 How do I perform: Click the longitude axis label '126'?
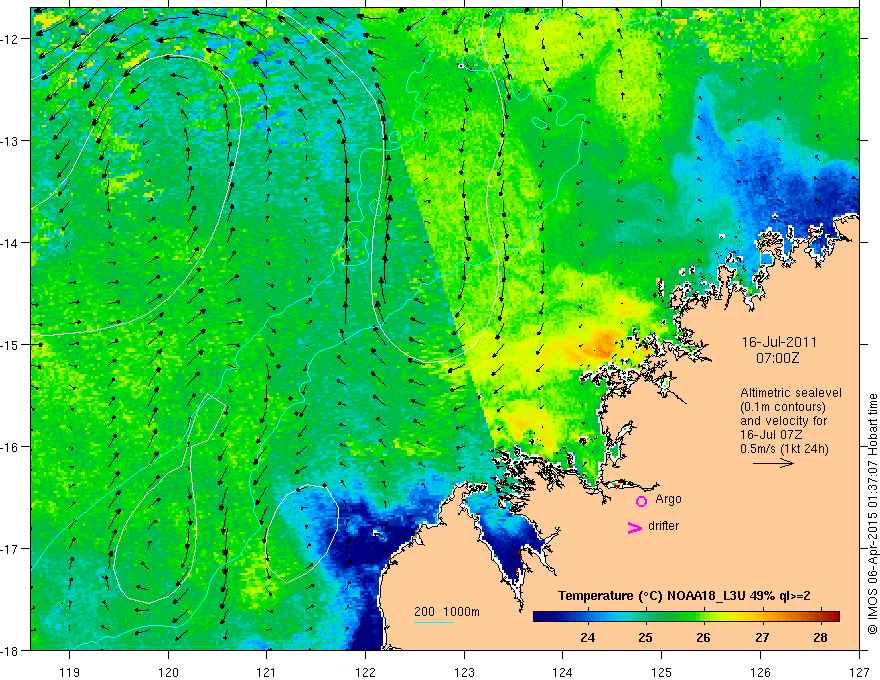tap(760, 672)
